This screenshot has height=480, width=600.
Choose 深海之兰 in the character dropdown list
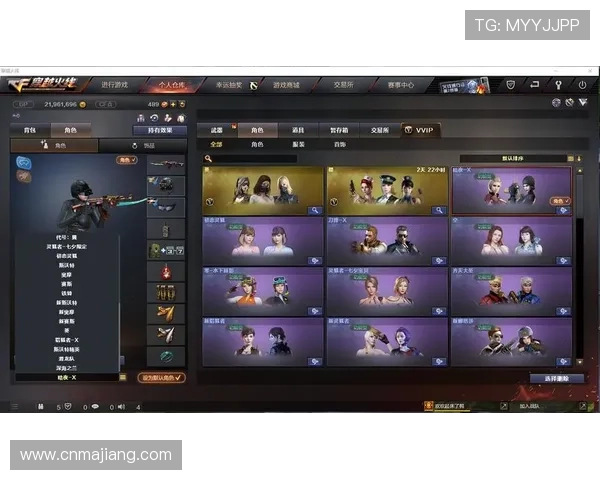pyautogui.click(x=67, y=368)
